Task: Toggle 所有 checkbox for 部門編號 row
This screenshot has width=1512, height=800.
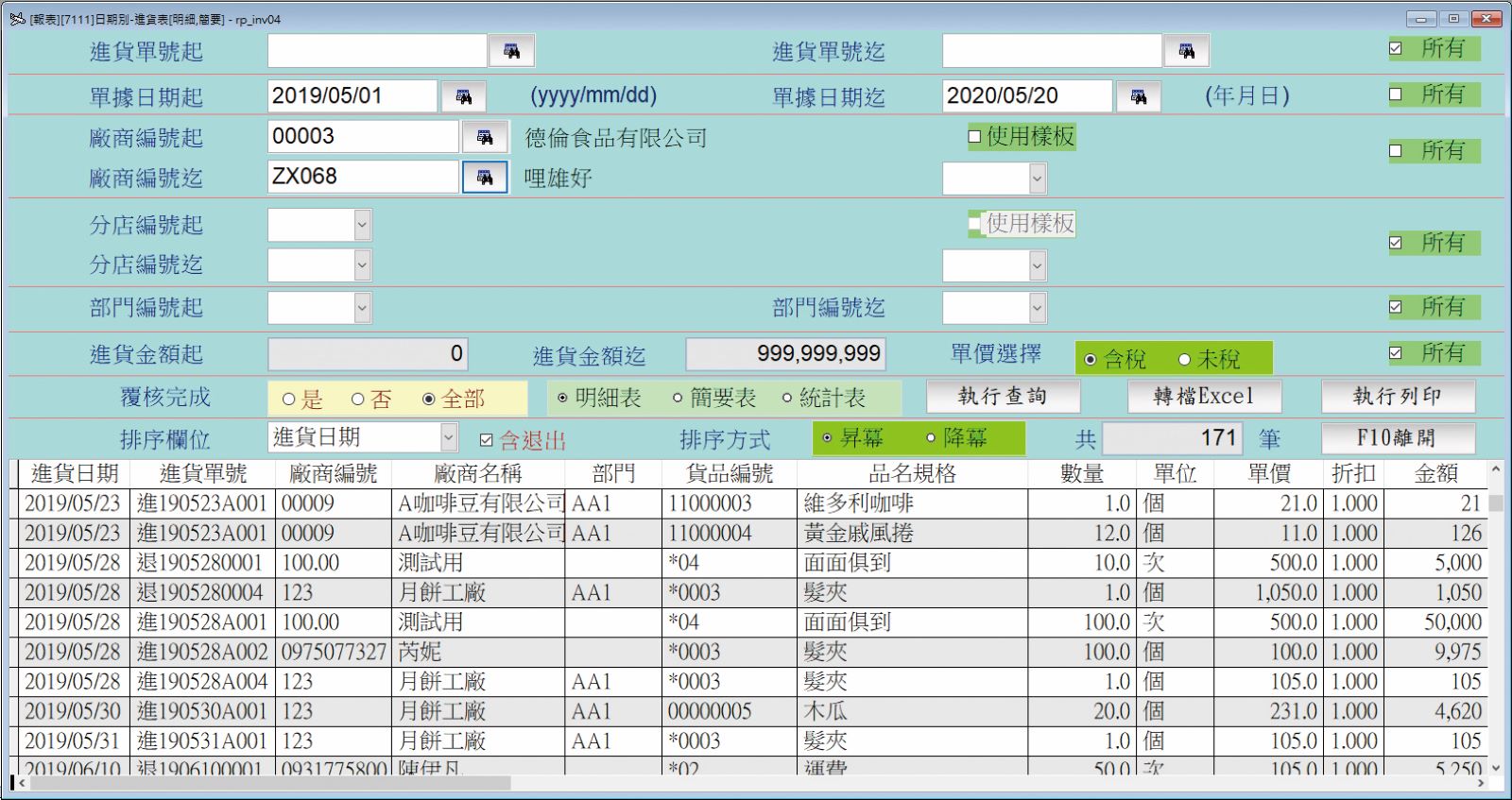Action: [x=1396, y=306]
